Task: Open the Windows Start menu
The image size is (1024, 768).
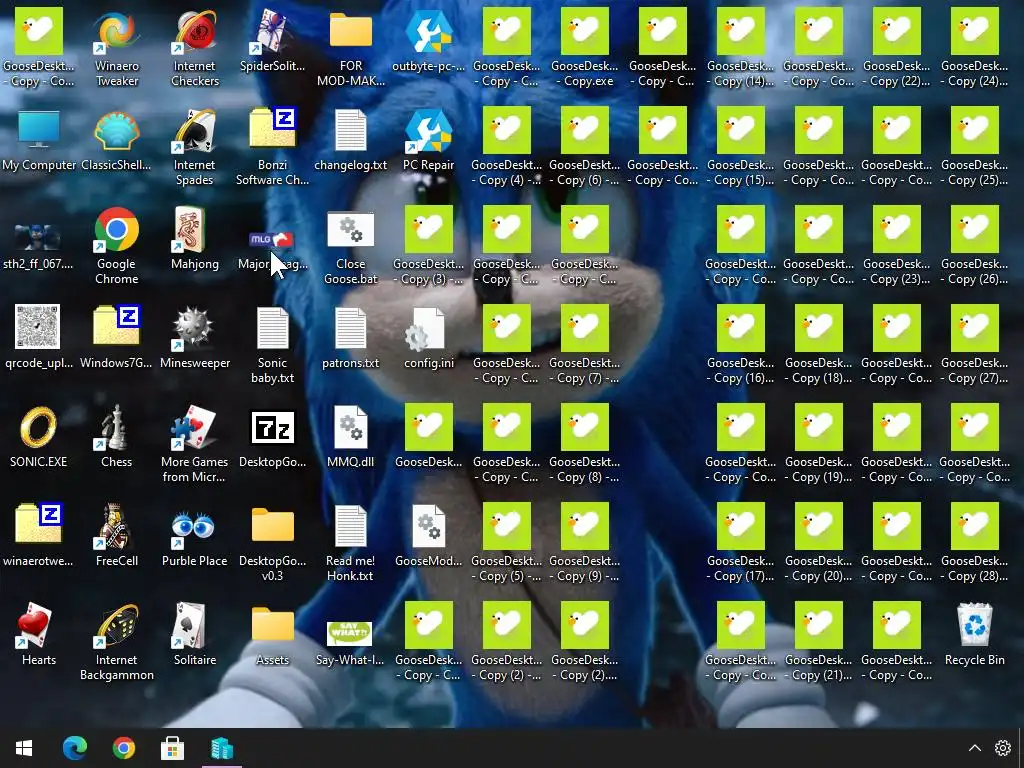Action: pos(24,748)
